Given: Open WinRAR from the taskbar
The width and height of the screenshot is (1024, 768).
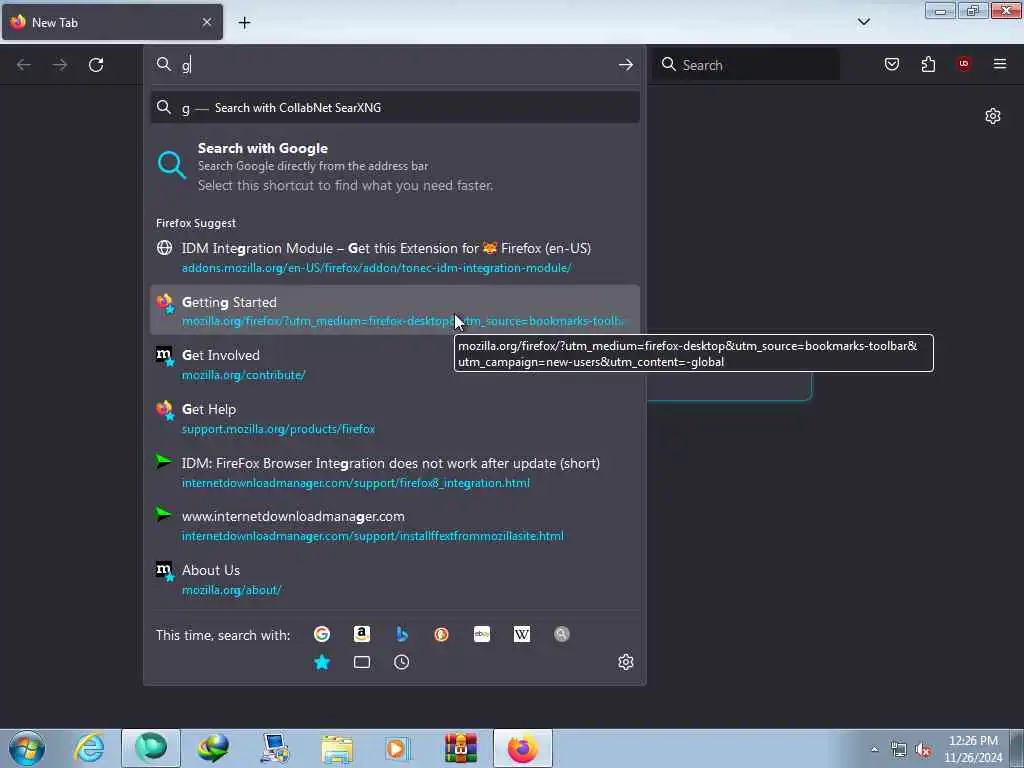Looking at the screenshot, I should click(x=461, y=748).
